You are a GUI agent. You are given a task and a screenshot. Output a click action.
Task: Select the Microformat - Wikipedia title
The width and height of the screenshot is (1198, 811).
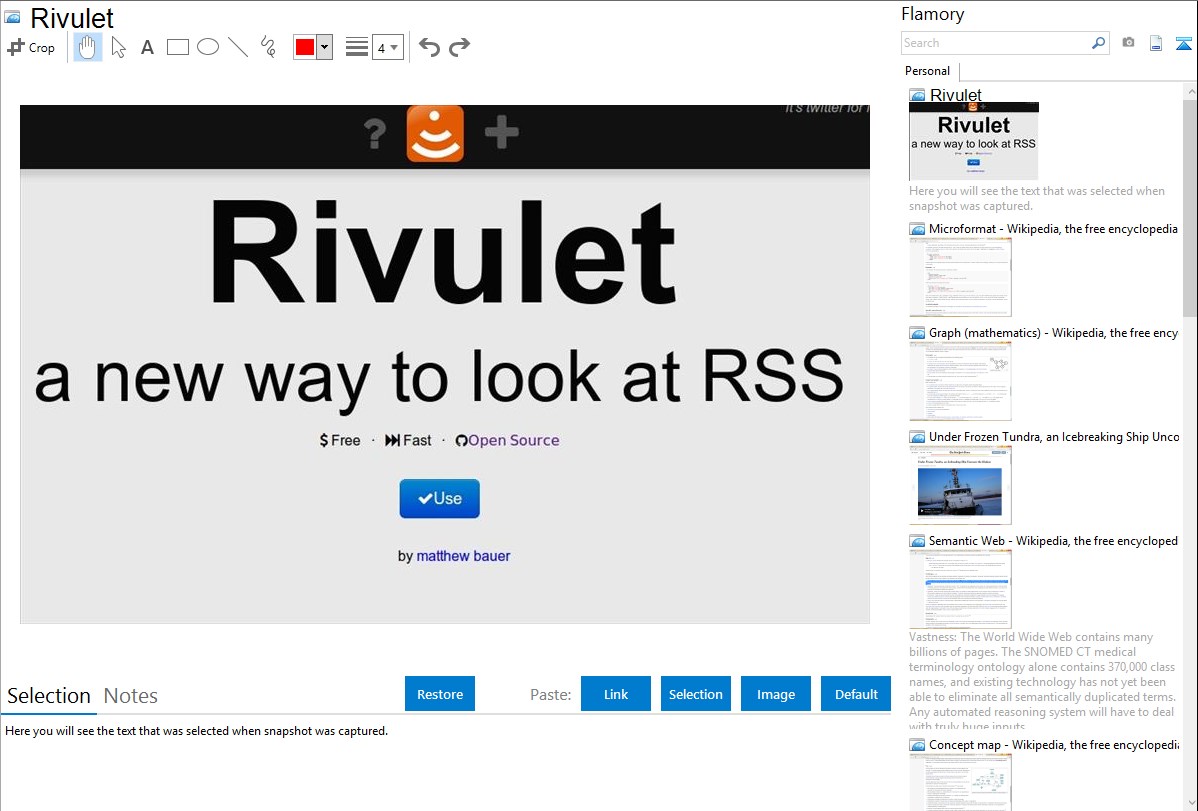[x=1053, y=229]
